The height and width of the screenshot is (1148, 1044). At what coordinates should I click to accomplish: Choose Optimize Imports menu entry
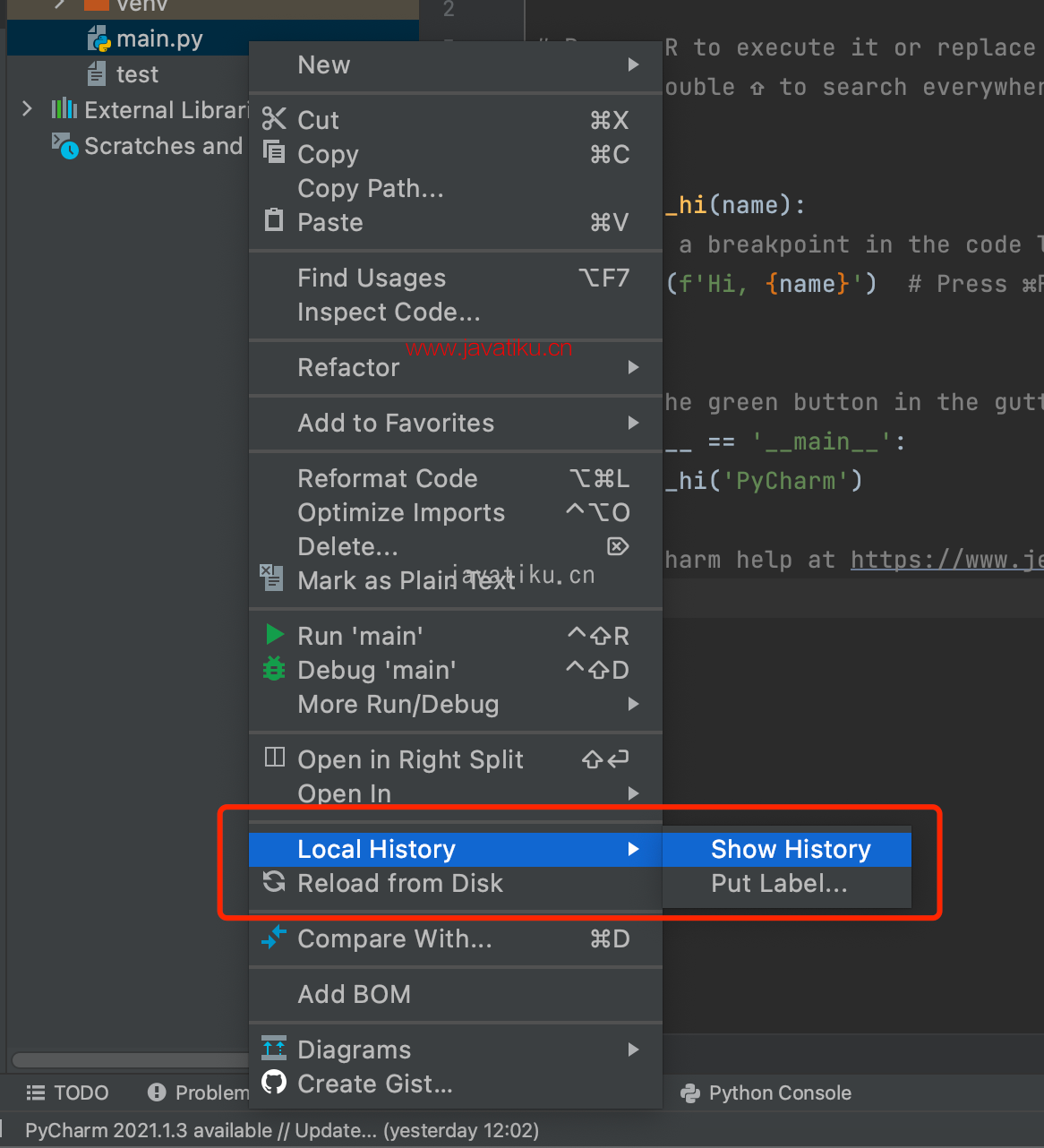click(456, 512)
